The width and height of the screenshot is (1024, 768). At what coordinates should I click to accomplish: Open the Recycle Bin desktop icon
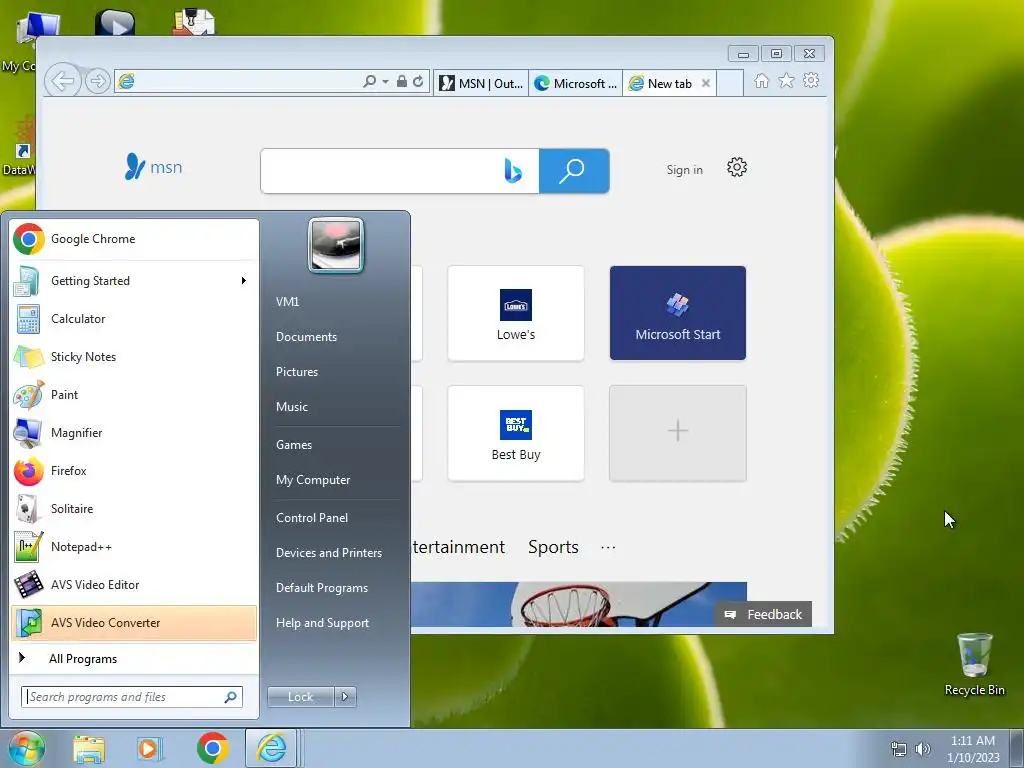click(x=974, y=665)
